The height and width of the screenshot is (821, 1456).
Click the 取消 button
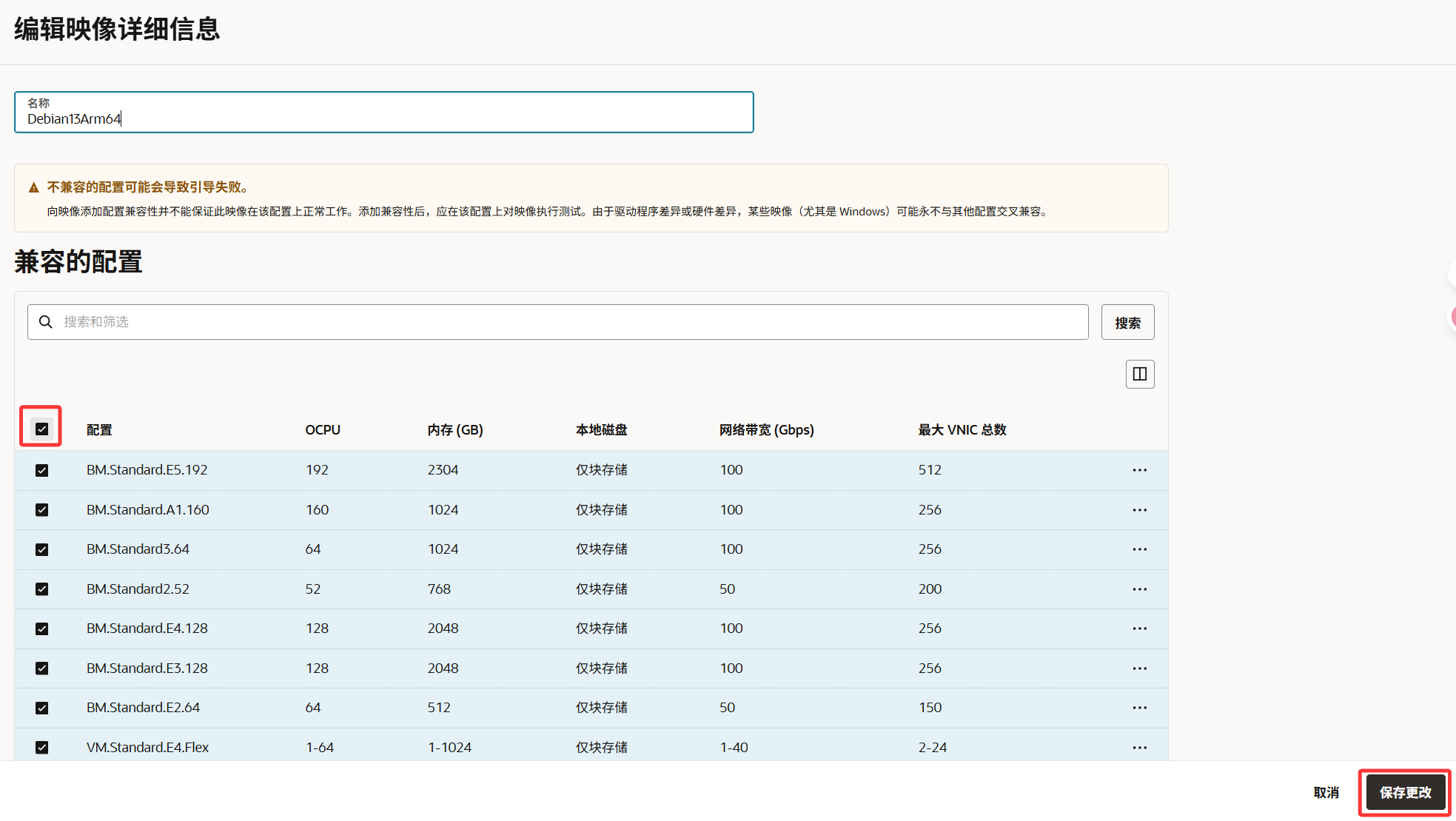1326,792
